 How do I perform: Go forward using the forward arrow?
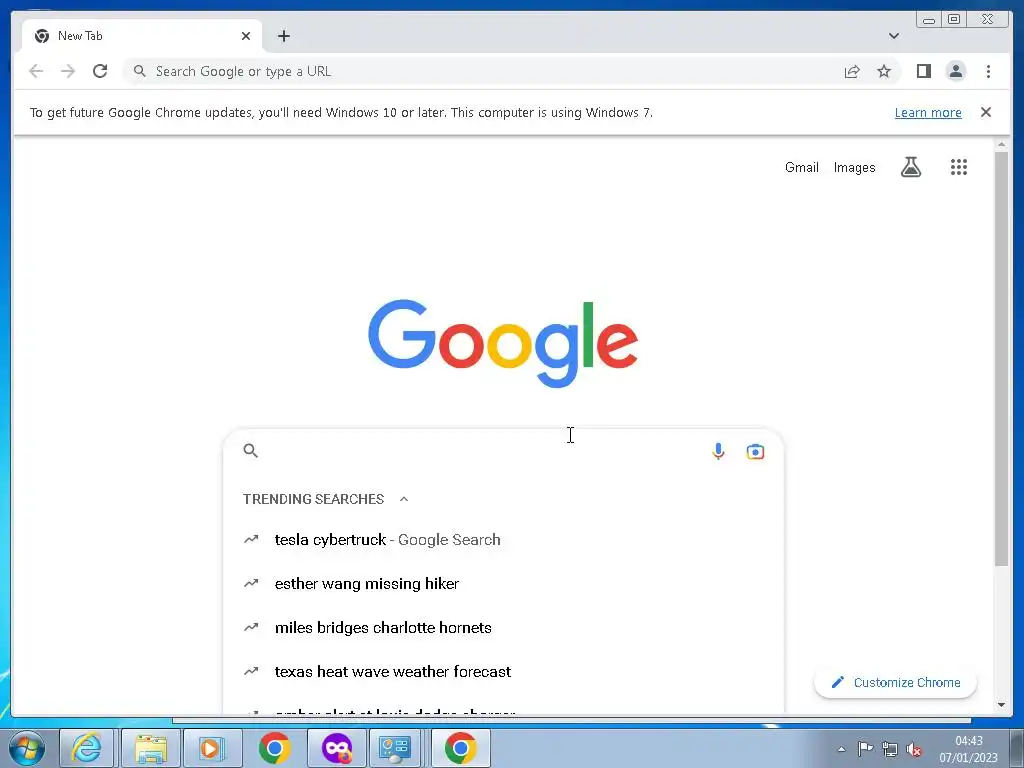point(68,71)
